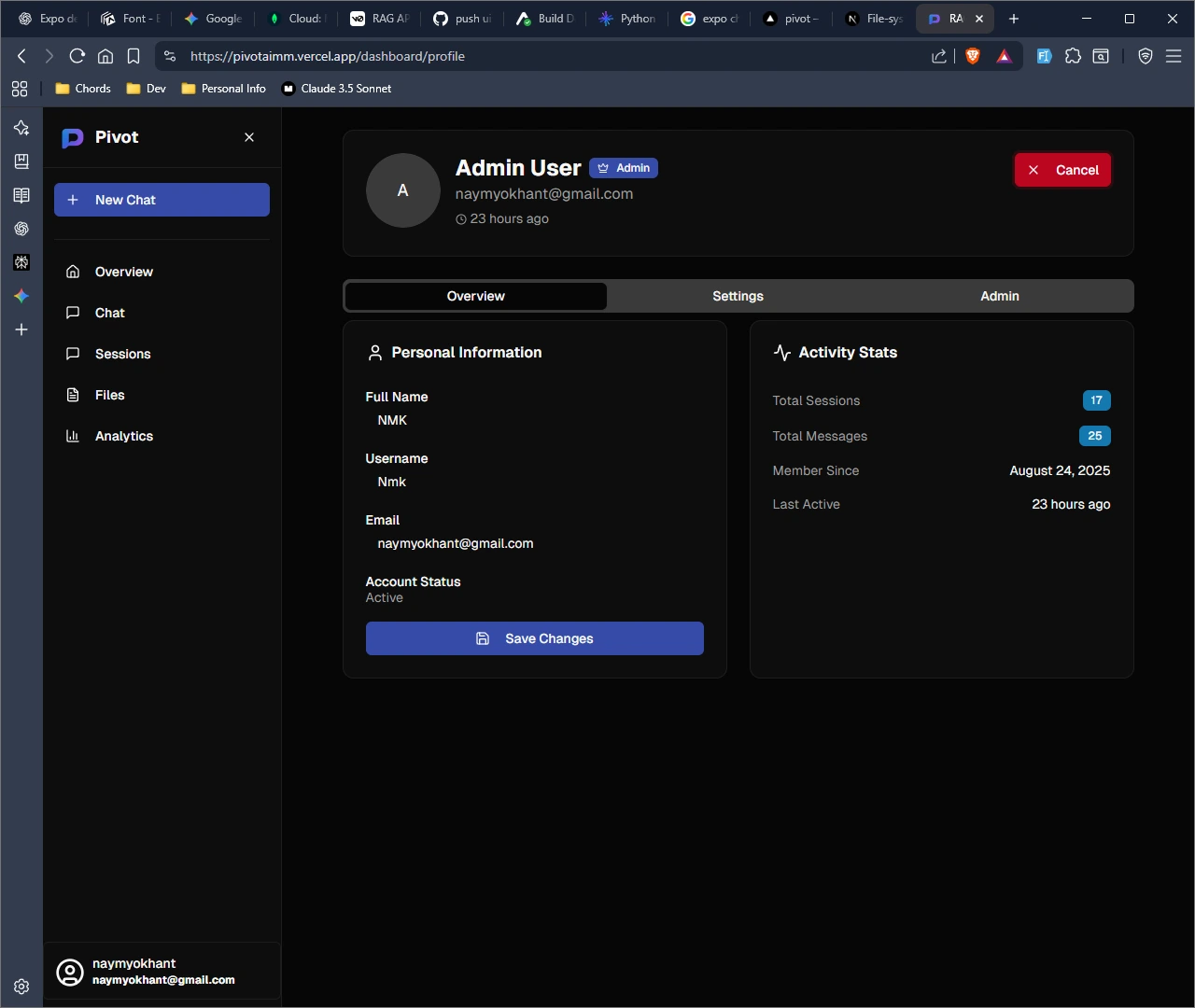View Analytics from the sidebar
The image size is (1195, 1008).
123,436
